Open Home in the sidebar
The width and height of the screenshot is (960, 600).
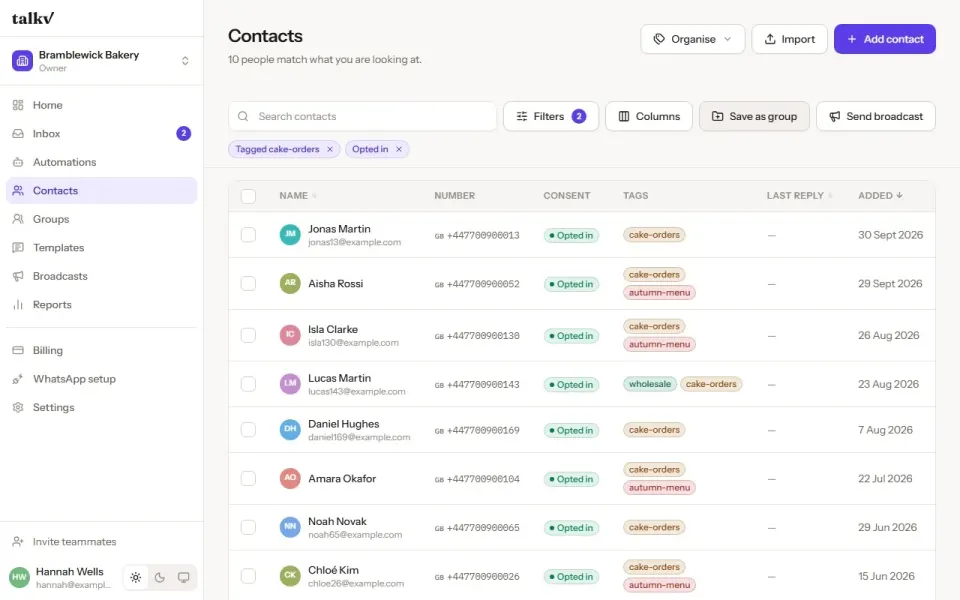point(102,105)
